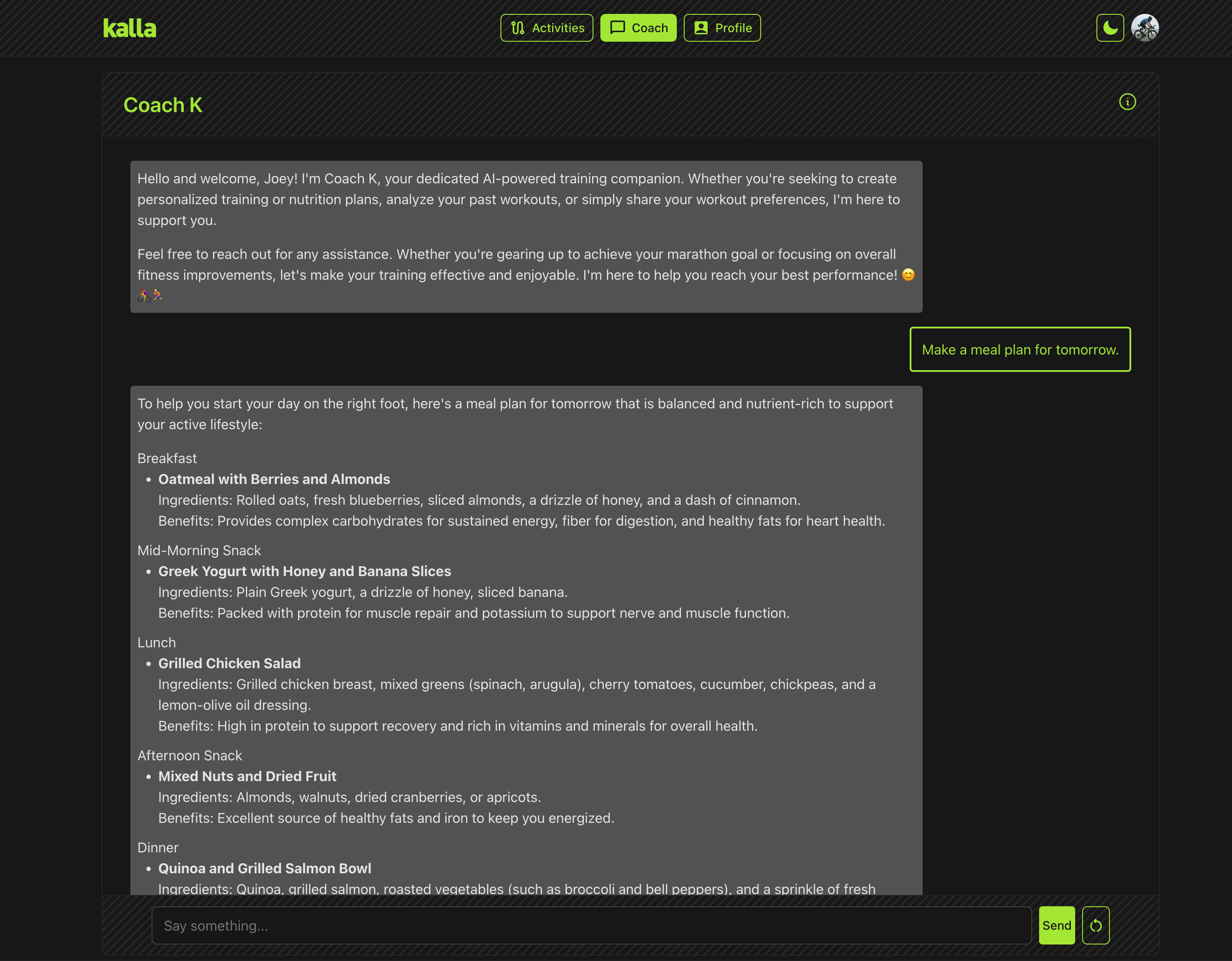Viewport: 1232px width, 961px height.
Task: Click the Coach K info icon
Action: tap(1127, 102)
